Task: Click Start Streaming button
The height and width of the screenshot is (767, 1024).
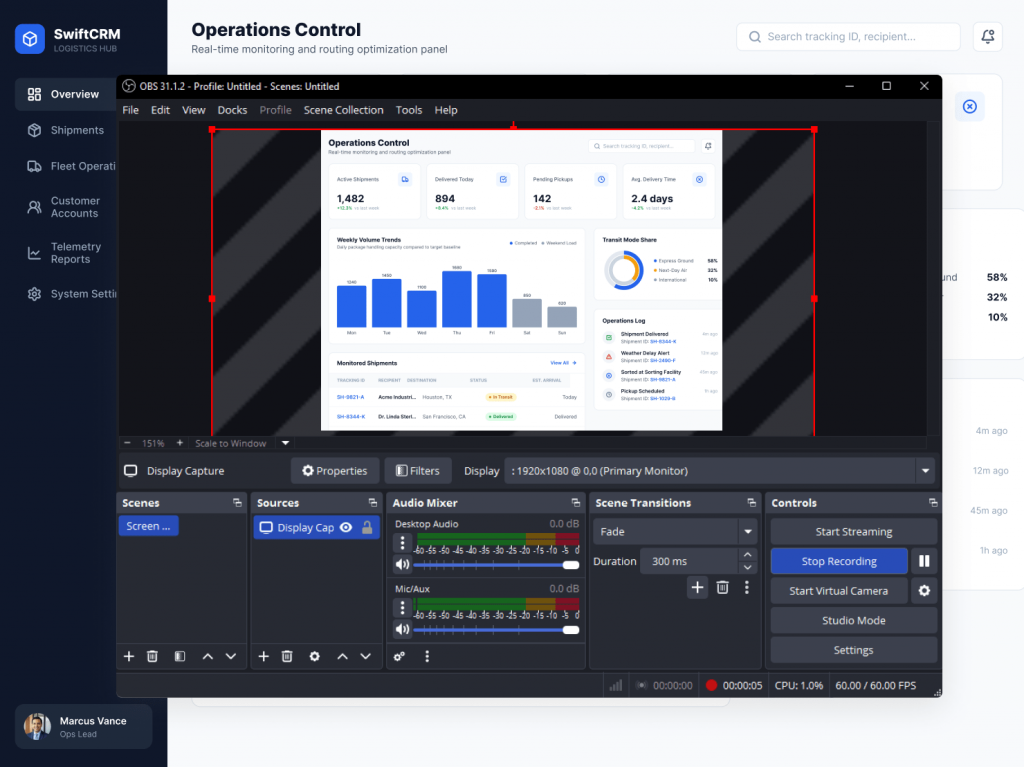Action: (x=854, y=532)
